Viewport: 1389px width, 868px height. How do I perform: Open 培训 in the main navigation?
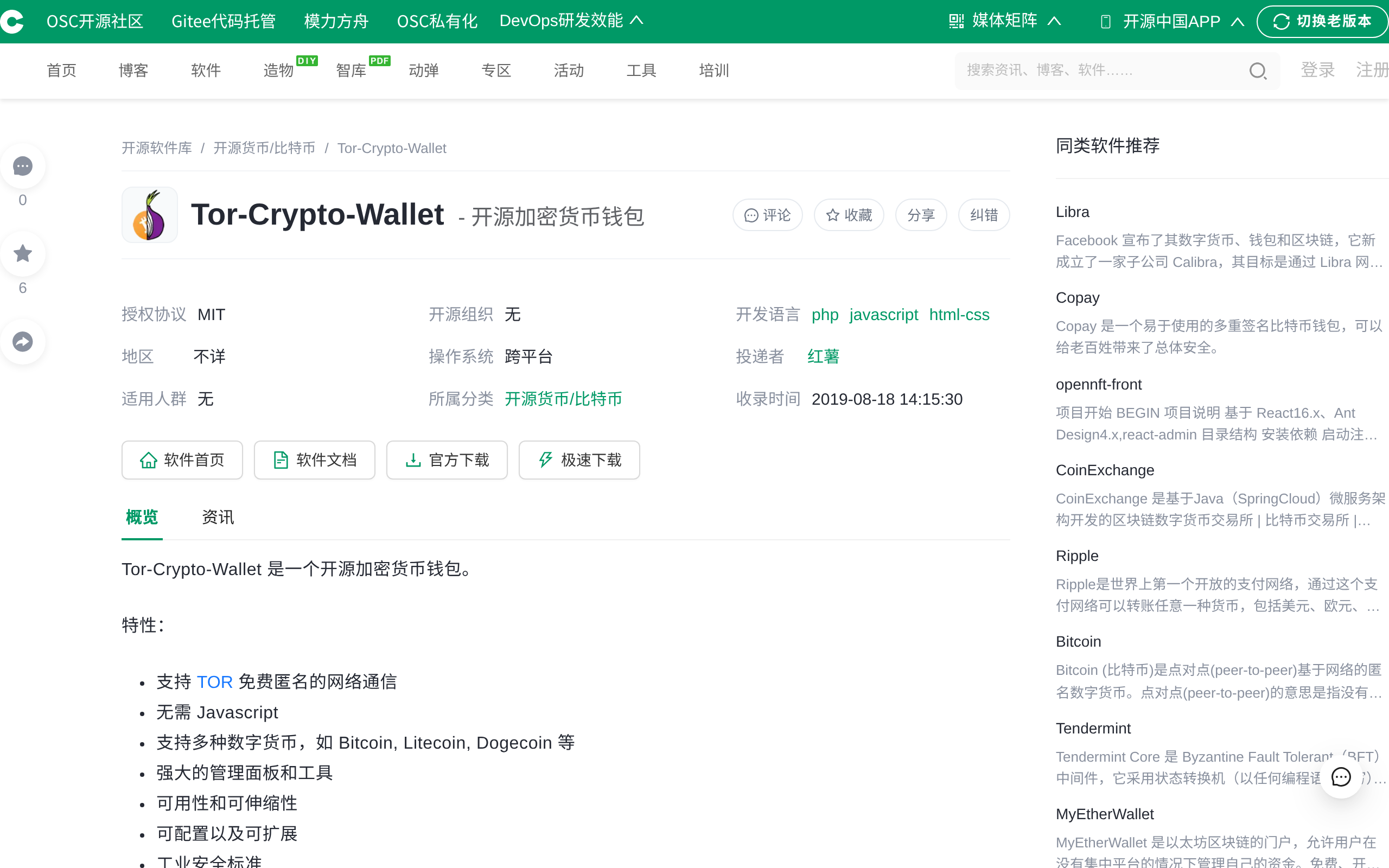(x=714, y=71)
